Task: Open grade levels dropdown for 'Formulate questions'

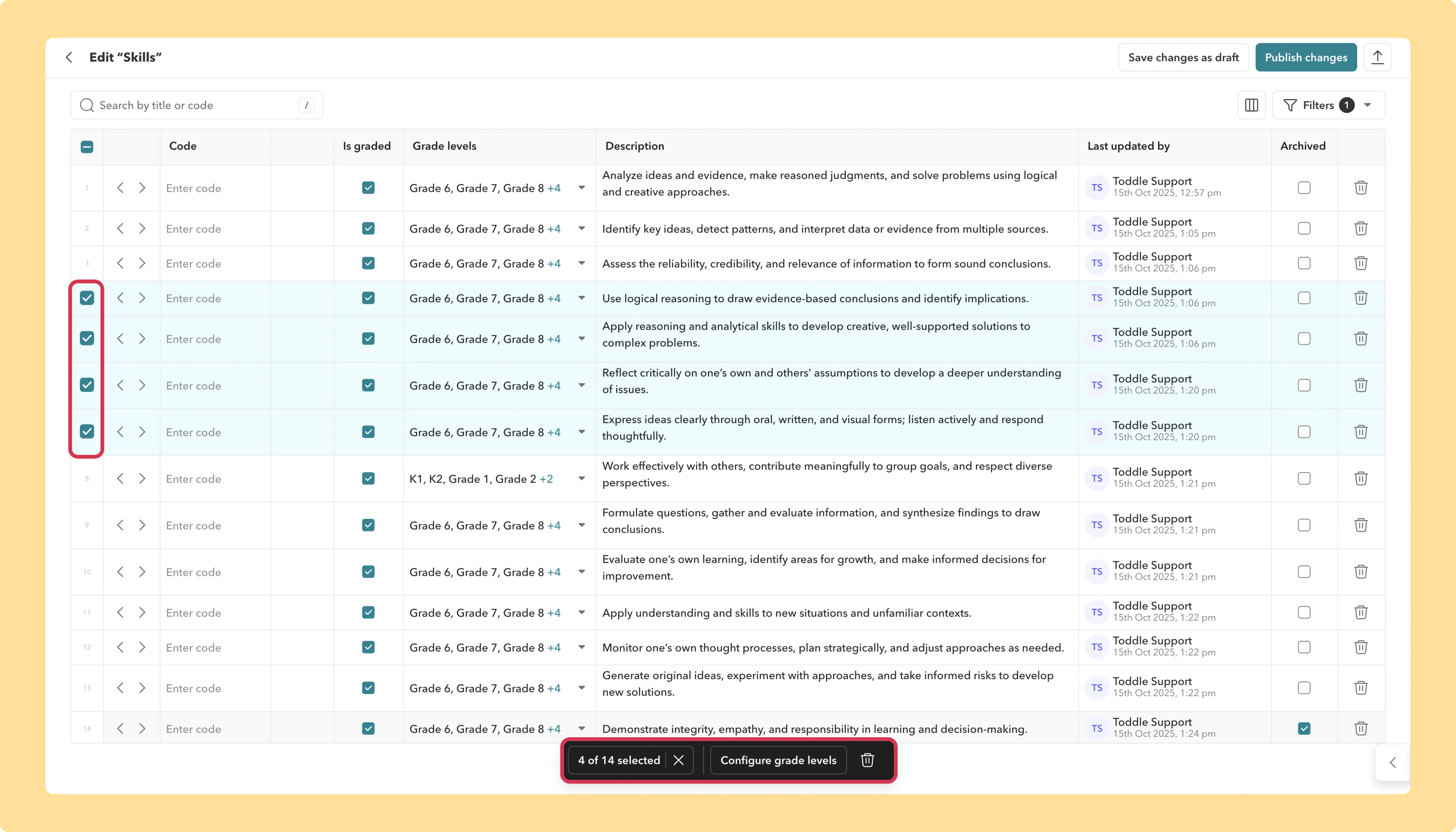Action: click(x=582, y=525)
